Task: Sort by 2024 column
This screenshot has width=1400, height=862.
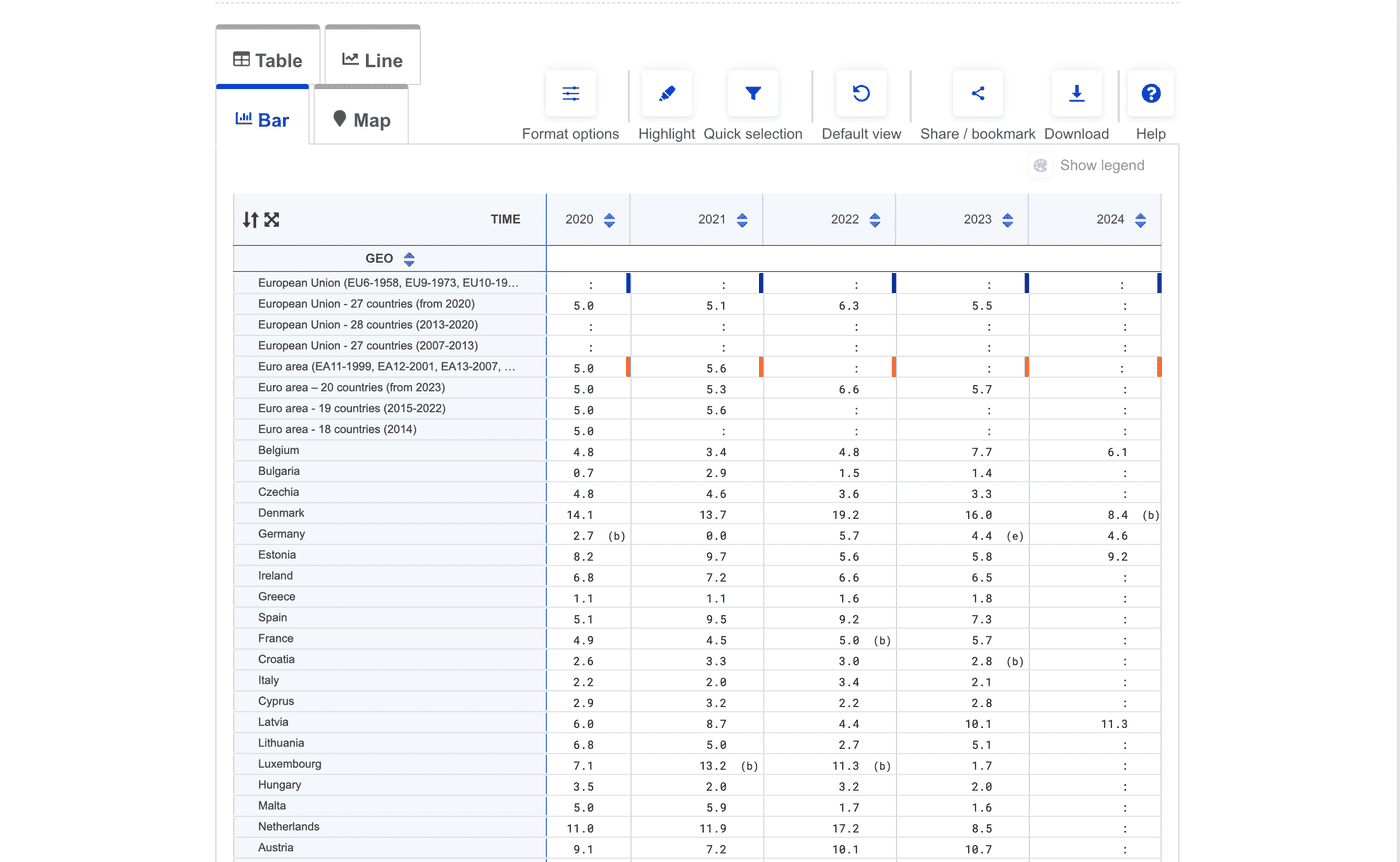Action: point(1141,220)
